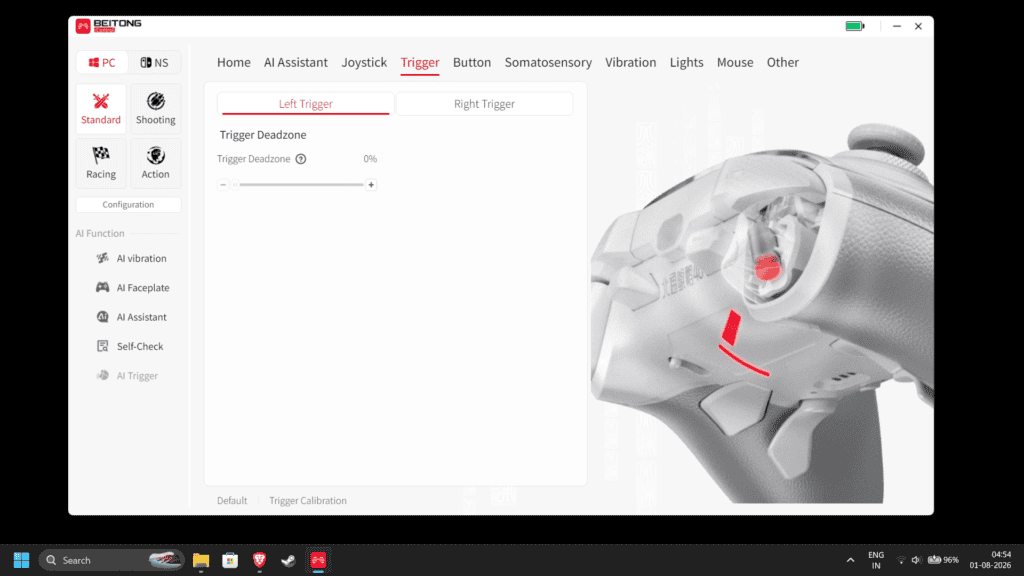Screen dimensions: 1024x576
Task: Open the Windows Start menu
Action: coord(22,560)
